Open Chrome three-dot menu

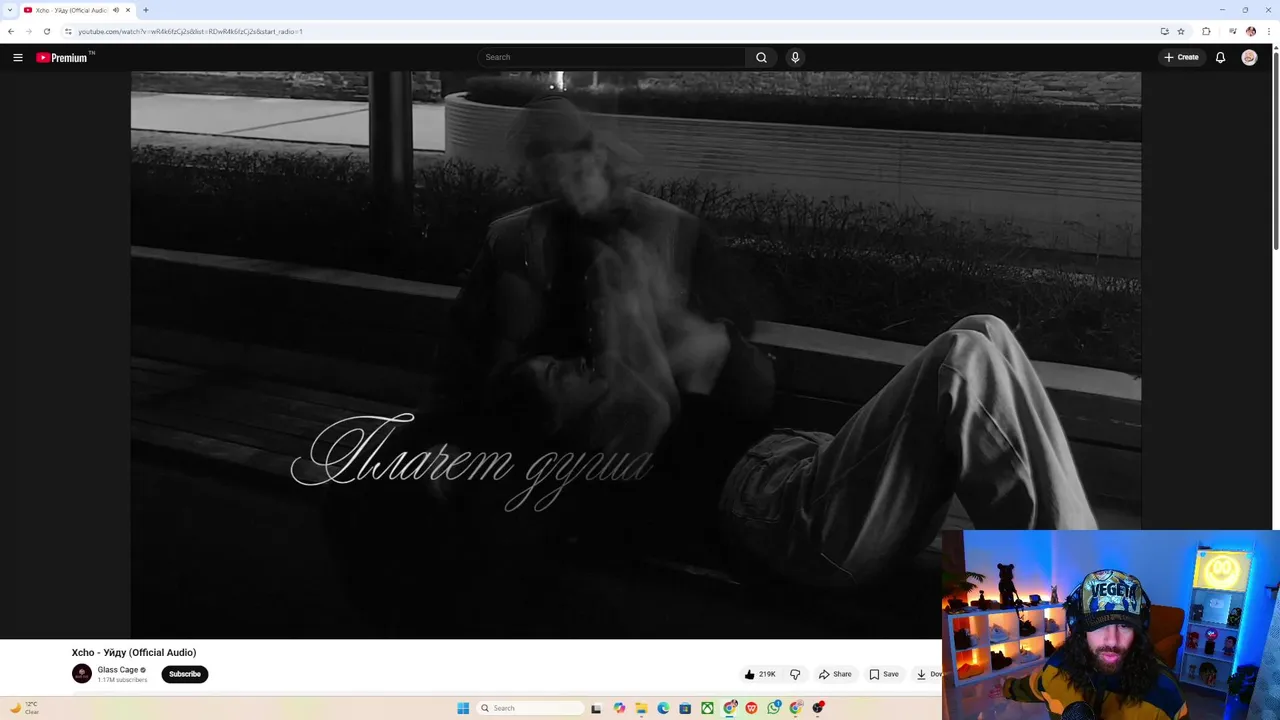[1269, 31]
